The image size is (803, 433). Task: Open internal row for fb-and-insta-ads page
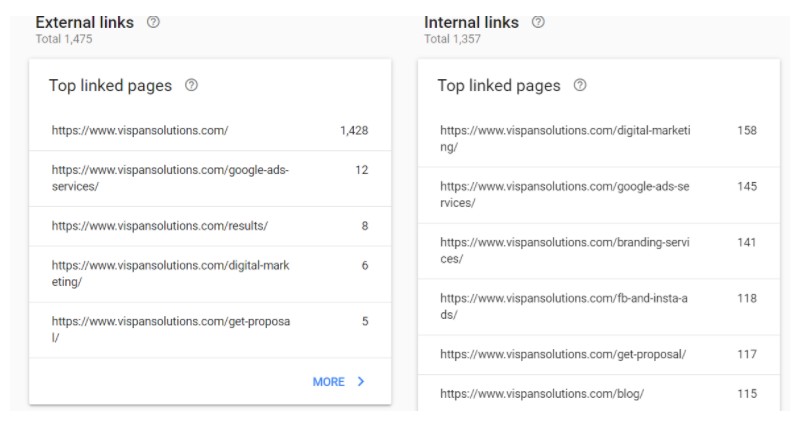599,307
